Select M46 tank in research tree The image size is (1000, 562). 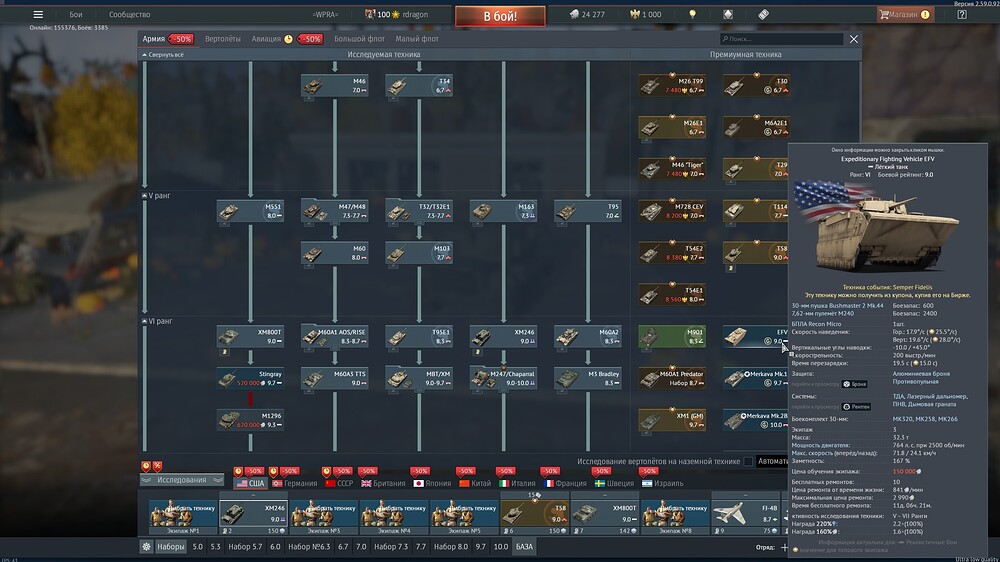point(334,85)
